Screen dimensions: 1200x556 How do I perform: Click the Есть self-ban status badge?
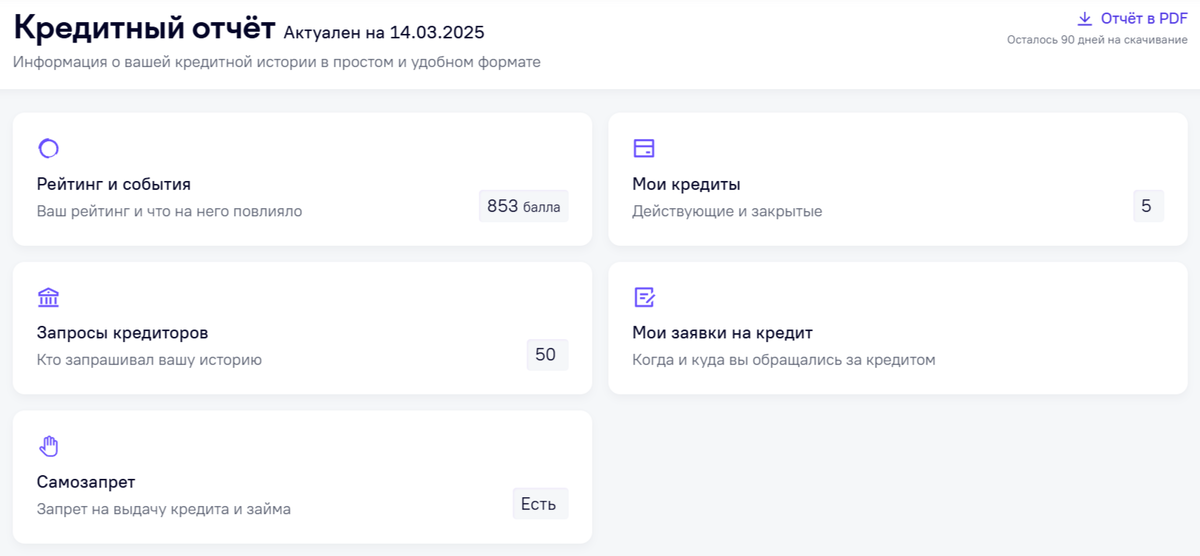tap(539, 504)
